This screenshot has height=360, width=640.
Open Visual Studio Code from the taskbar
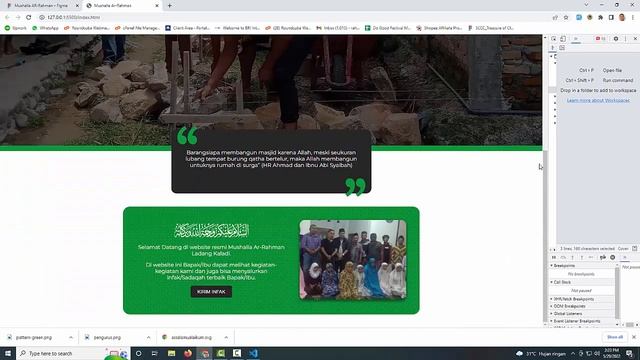pos(253,353)
